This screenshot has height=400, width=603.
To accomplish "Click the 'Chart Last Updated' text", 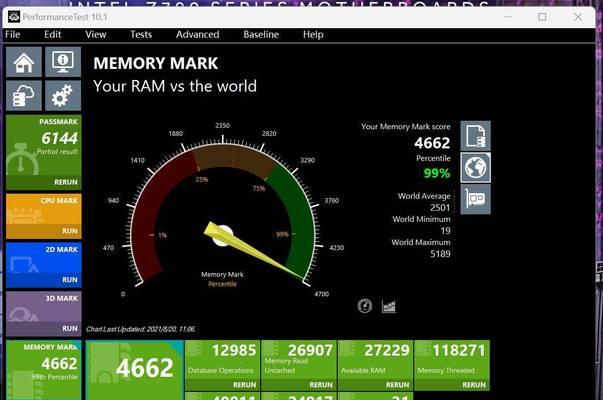I will pos(140,329).
